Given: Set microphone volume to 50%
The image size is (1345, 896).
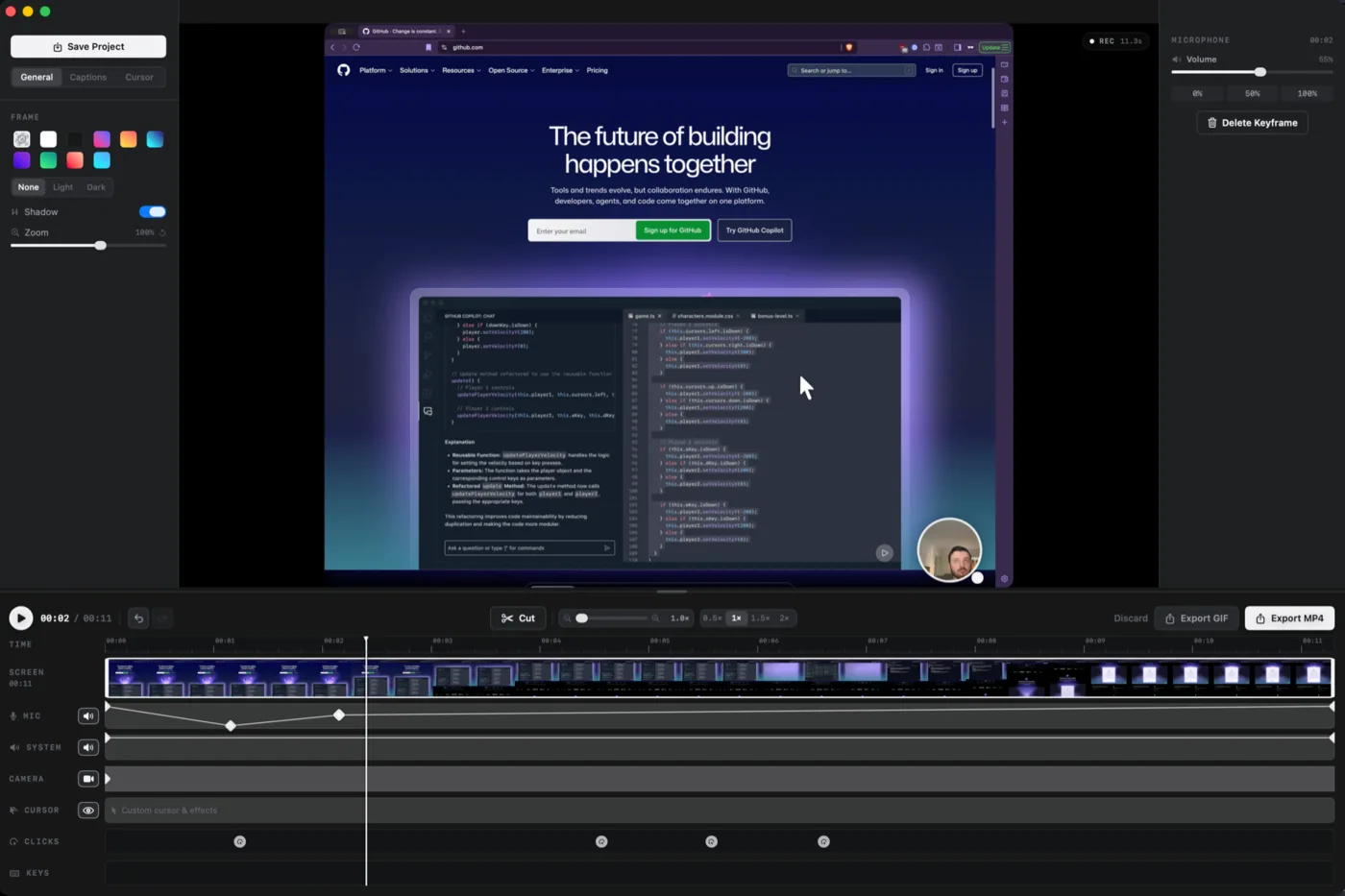Looking at the screenshot, I should click(1252, 93).
